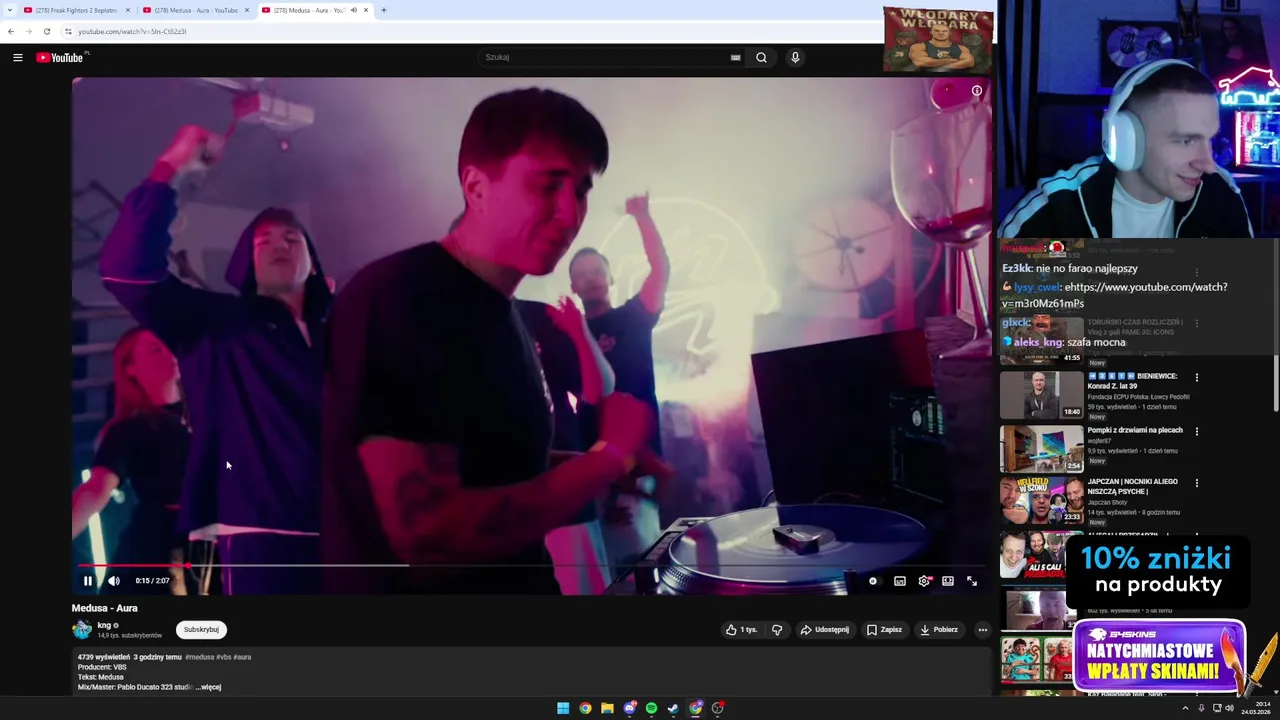The width and height of the screenshot is (1280, 720).
Task: Open a new browser tab
Action: point(384,10)
